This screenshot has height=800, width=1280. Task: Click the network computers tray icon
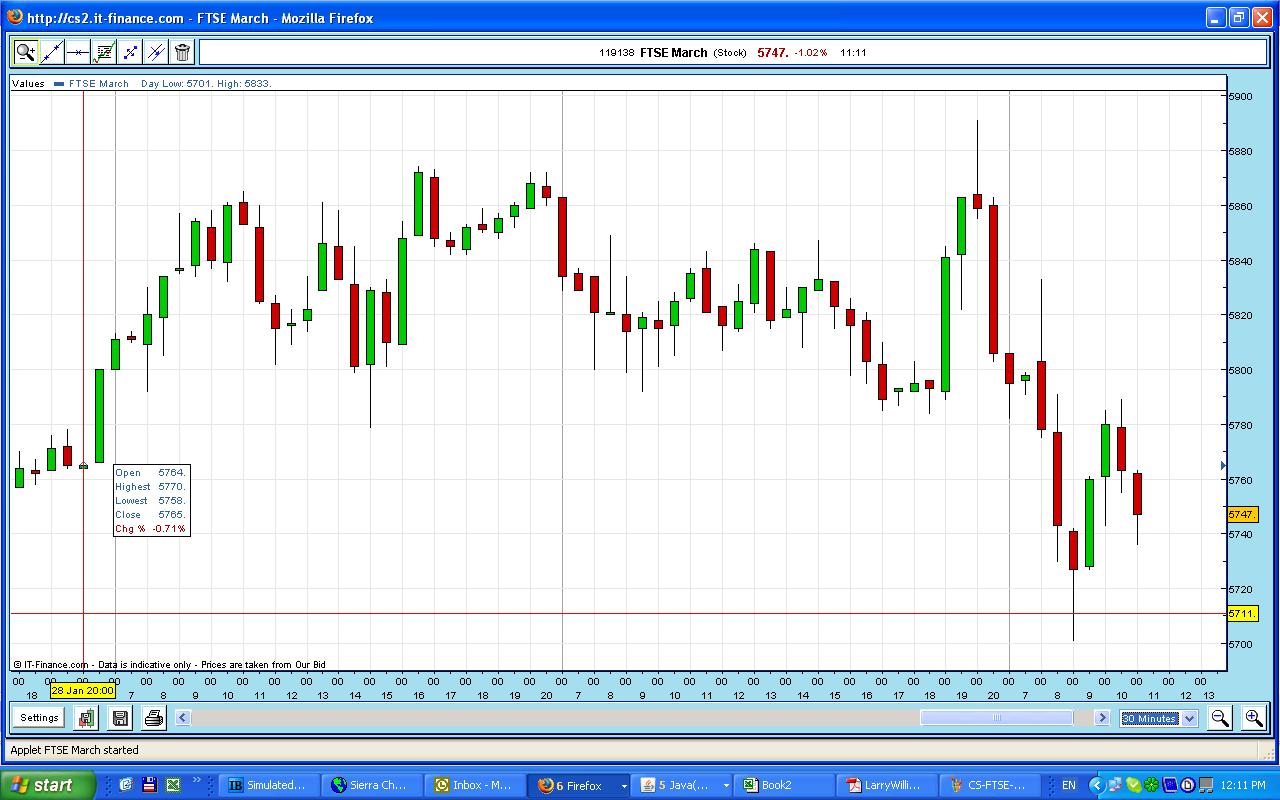(x=1115, y=785)
